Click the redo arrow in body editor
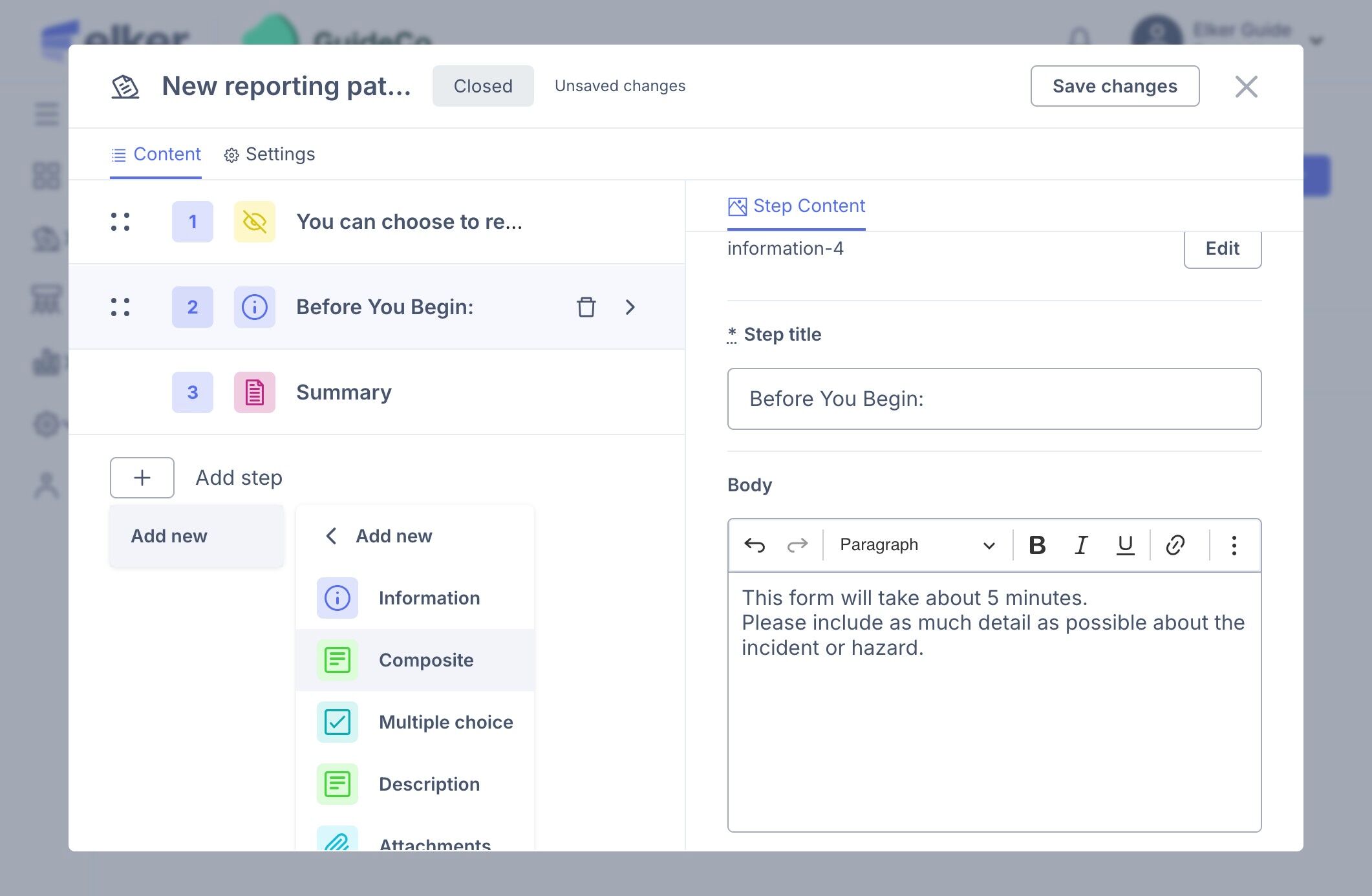Image resolution: width=1372 pixels, height=896 pixels. [797, 545]
